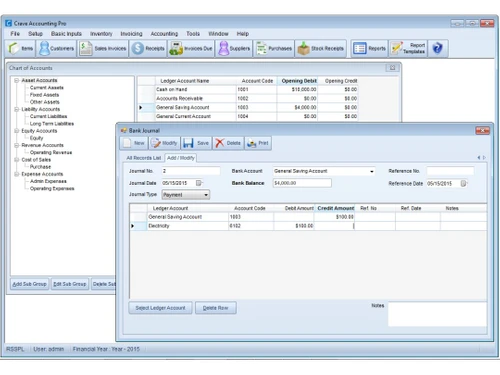Image resolution: width=500 pixels, height=375 pixels.
Task: Open the Window menu
Action: click(x=218, y=34)
